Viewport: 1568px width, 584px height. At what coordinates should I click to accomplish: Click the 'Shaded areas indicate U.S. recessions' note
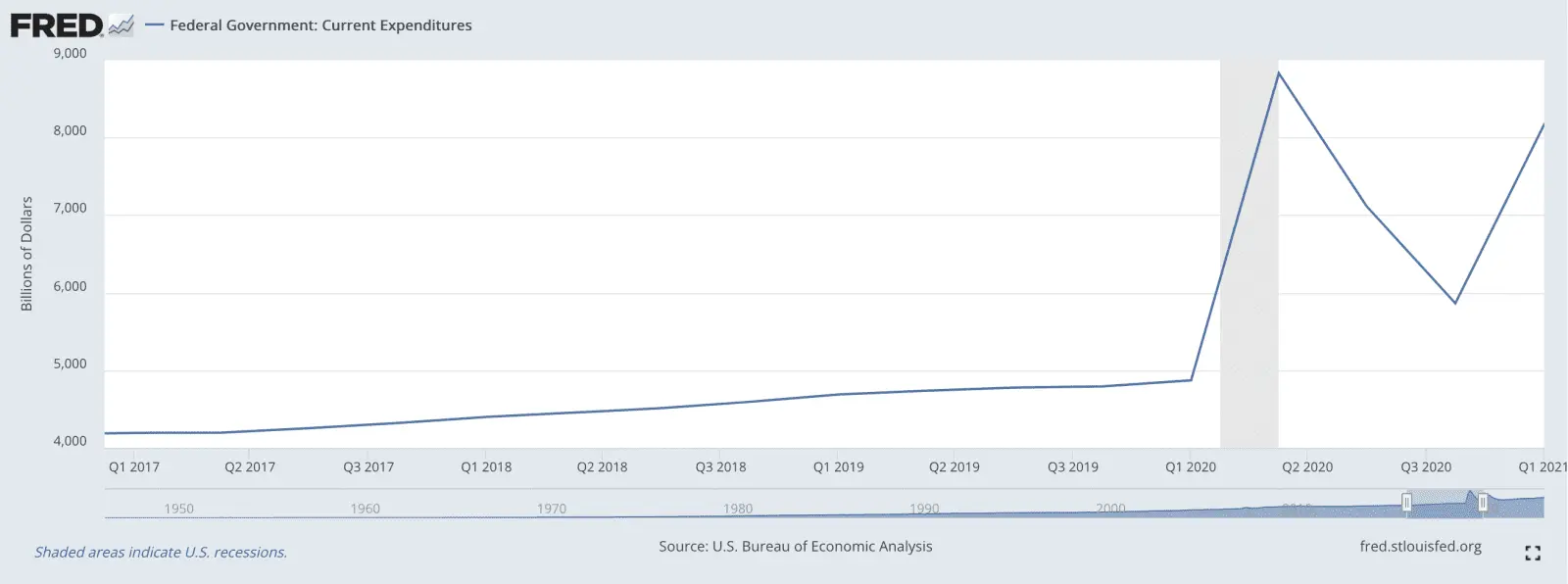(x=161, y=553)
